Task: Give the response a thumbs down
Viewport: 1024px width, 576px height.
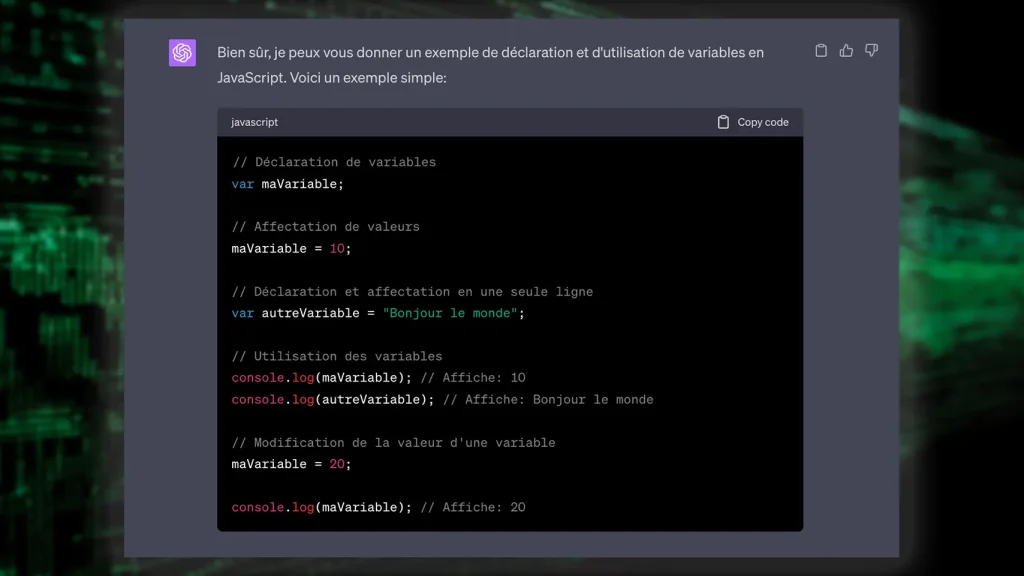Action: click(871, 51)
